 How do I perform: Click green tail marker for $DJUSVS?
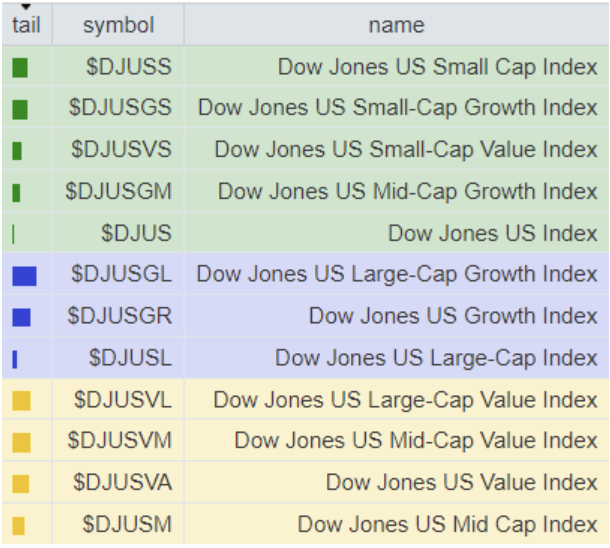(x=17, y=151)
